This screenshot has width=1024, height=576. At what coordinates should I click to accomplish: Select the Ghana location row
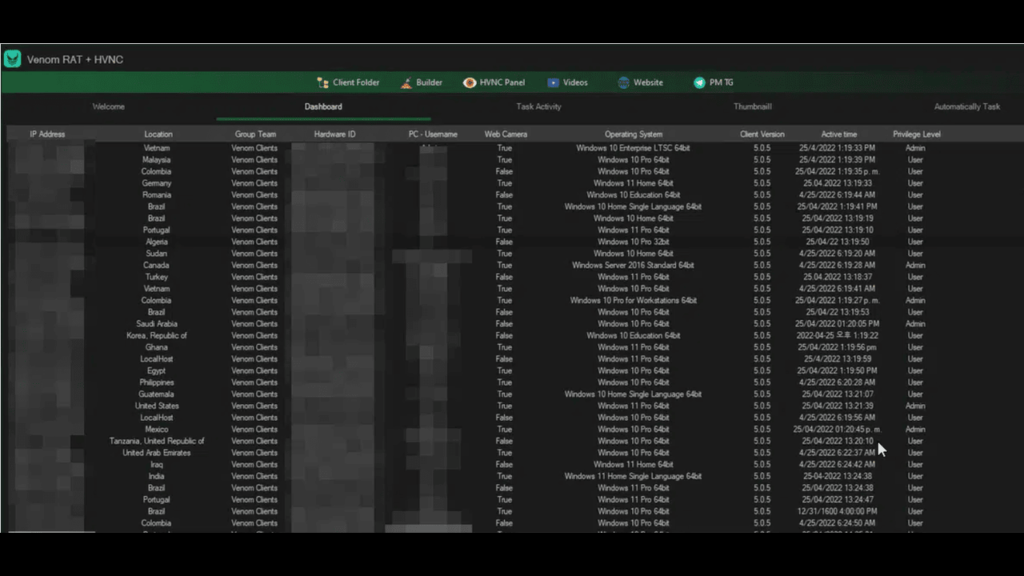pyautogui.click(x=156, y=347)
